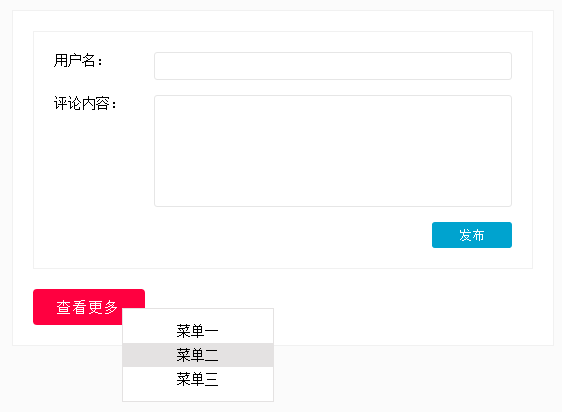Viewport: 562px width, 412px height.
Task: Collapse the menu via 查看更多
Action: [89, 307]
